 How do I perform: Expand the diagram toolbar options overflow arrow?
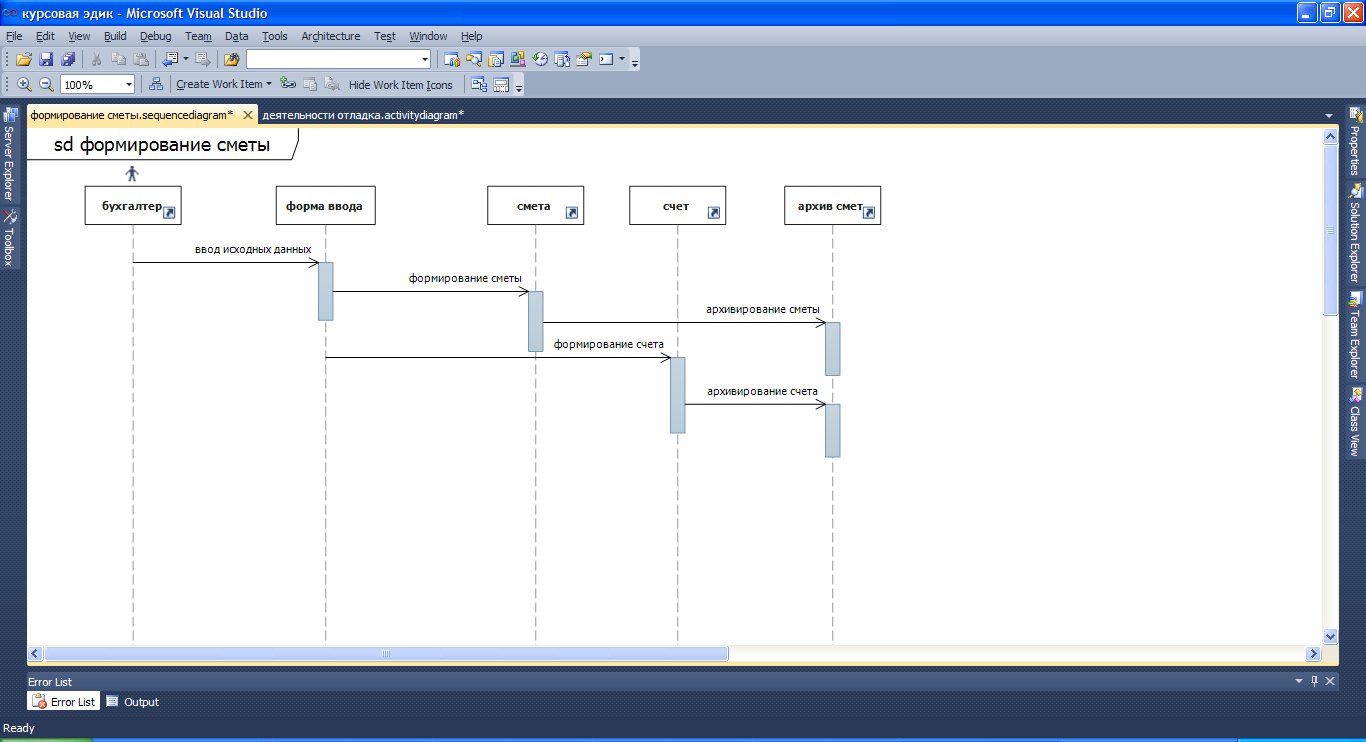click(x=519, y=87)
